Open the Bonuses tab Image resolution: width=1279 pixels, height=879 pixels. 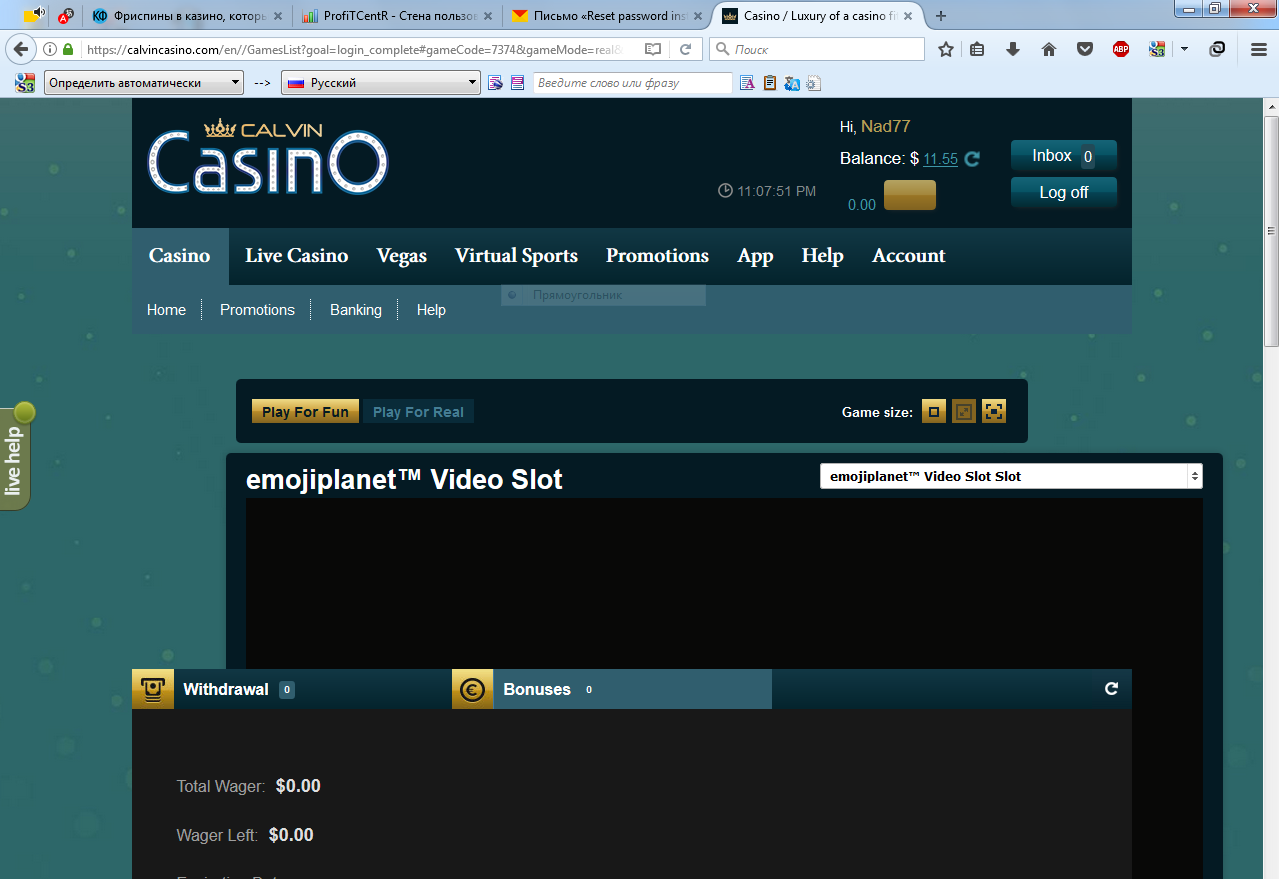(x=612, y=689)
